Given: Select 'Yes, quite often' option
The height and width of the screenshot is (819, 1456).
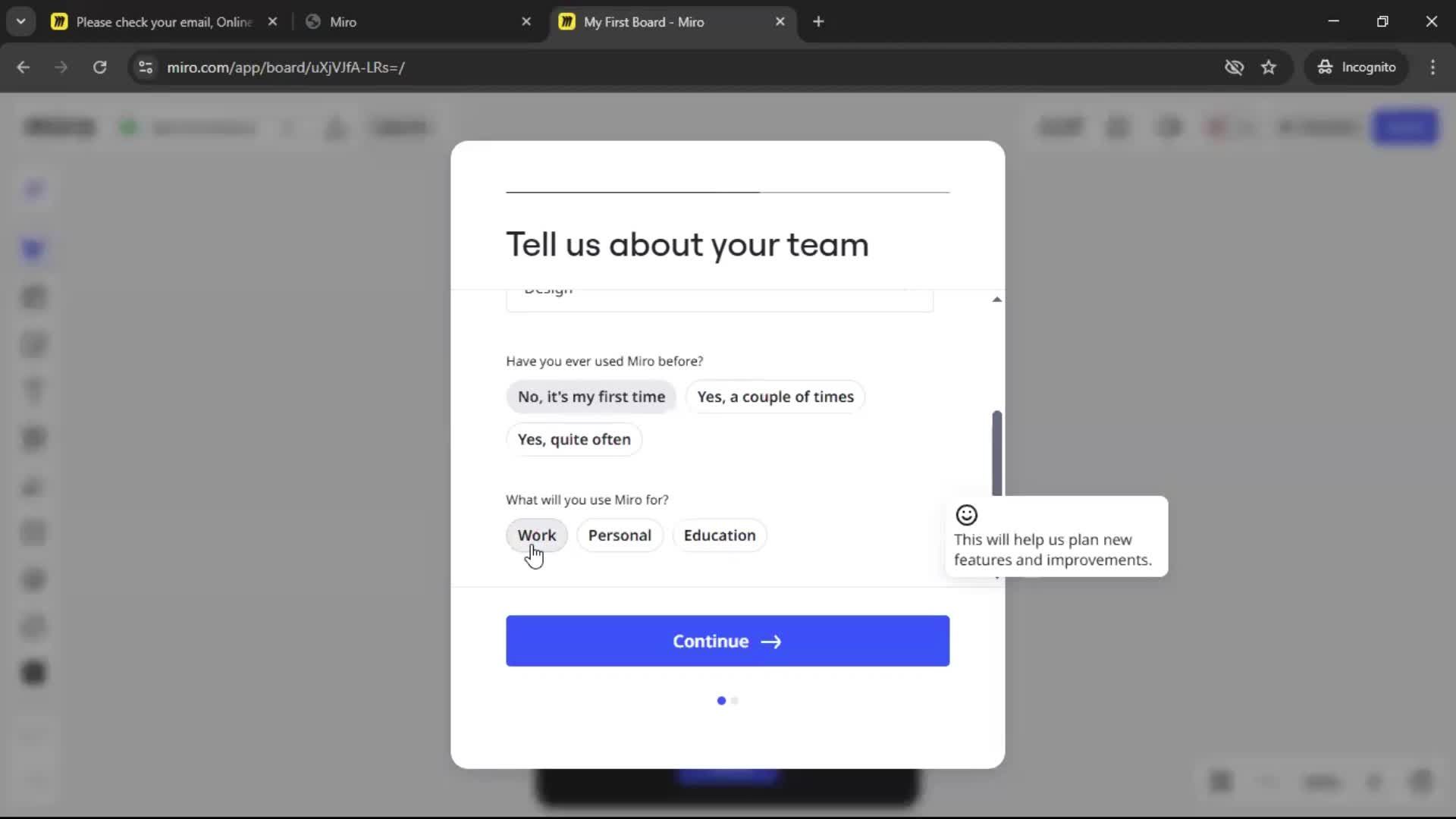Looking at the screenshot, I should coord(574,439).
